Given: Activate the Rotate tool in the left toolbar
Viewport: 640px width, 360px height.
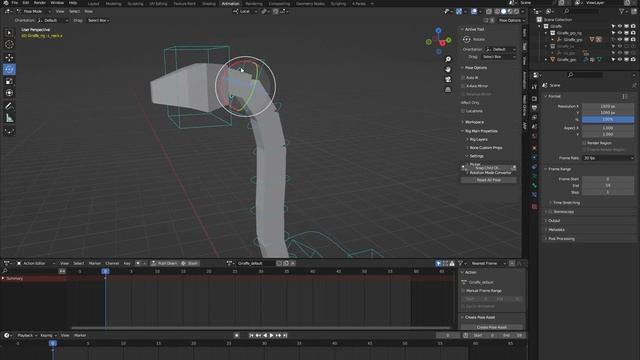Looking at the screenshot, I should pos(9,69).
